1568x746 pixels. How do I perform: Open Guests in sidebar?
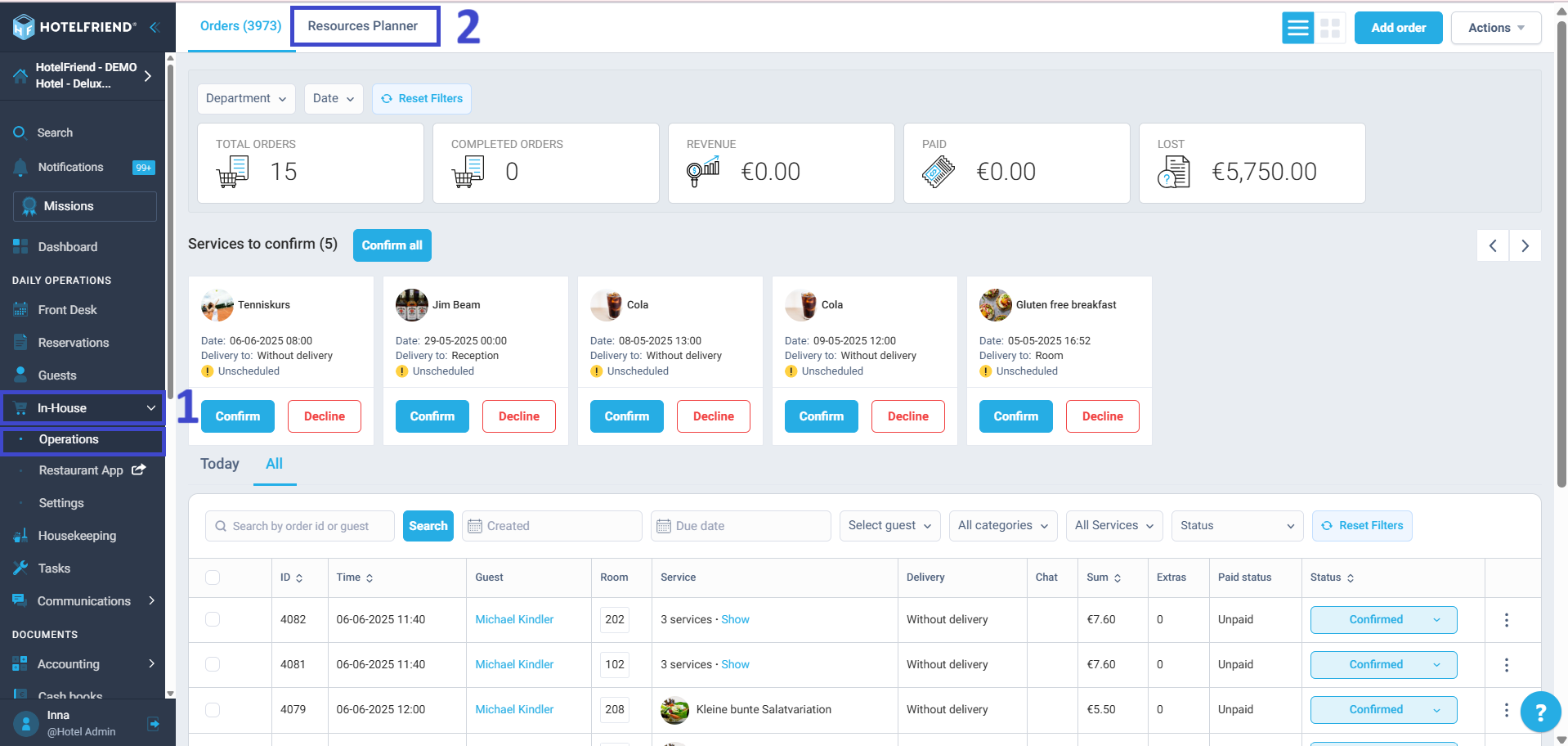point(57,375)
